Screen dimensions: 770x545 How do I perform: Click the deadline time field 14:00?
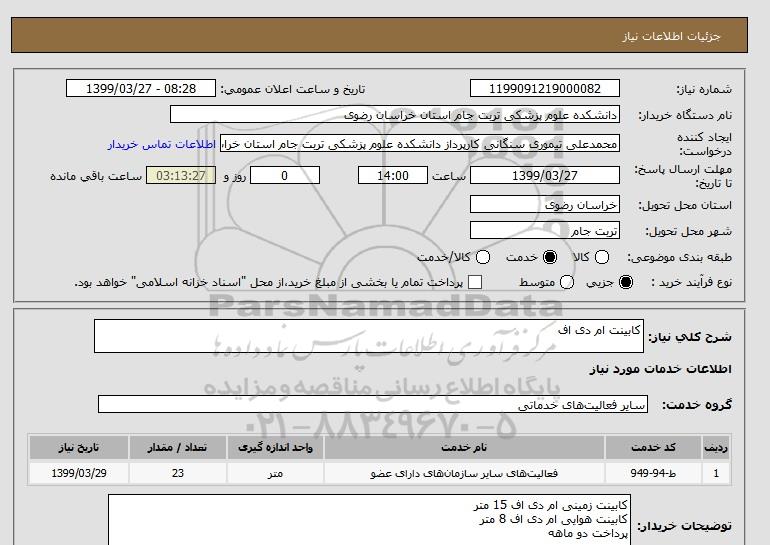click(x=393, y=175)
